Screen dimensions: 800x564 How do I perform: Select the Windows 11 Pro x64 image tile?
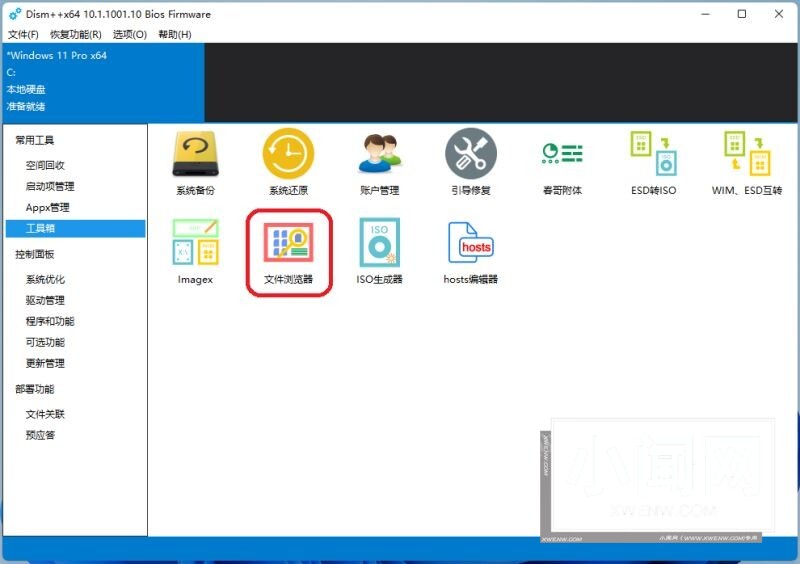tap(104, 83)
